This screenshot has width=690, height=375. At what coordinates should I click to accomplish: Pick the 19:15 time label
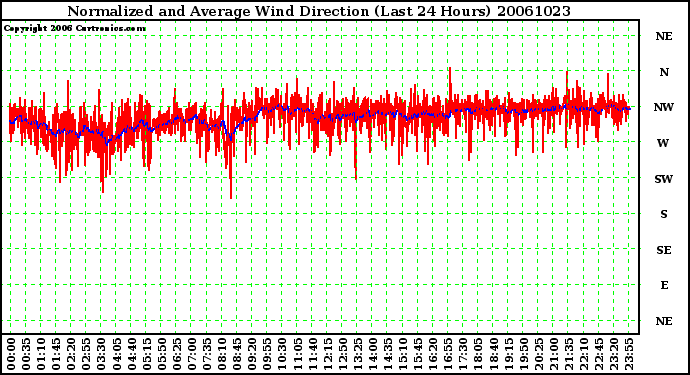(x=508, y=354)
